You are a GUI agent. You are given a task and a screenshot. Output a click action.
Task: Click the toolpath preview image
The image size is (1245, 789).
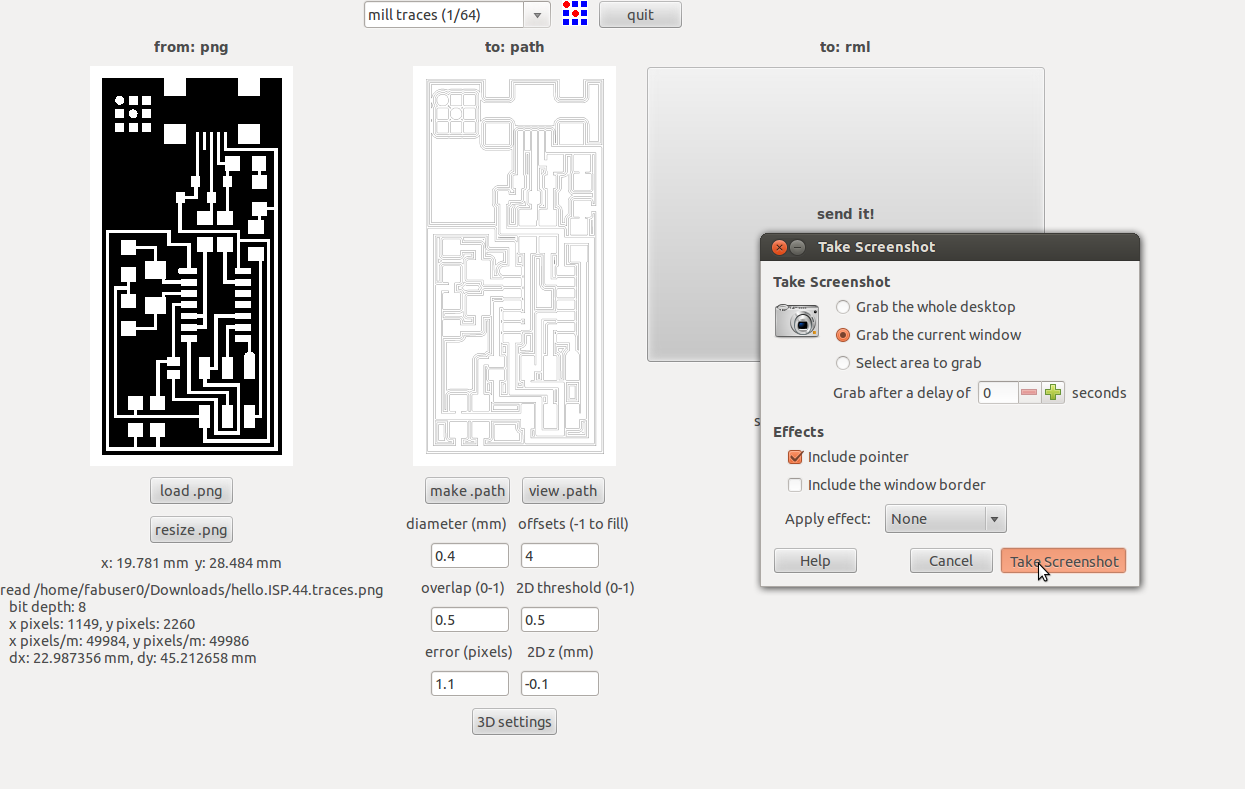coord(514,266)
